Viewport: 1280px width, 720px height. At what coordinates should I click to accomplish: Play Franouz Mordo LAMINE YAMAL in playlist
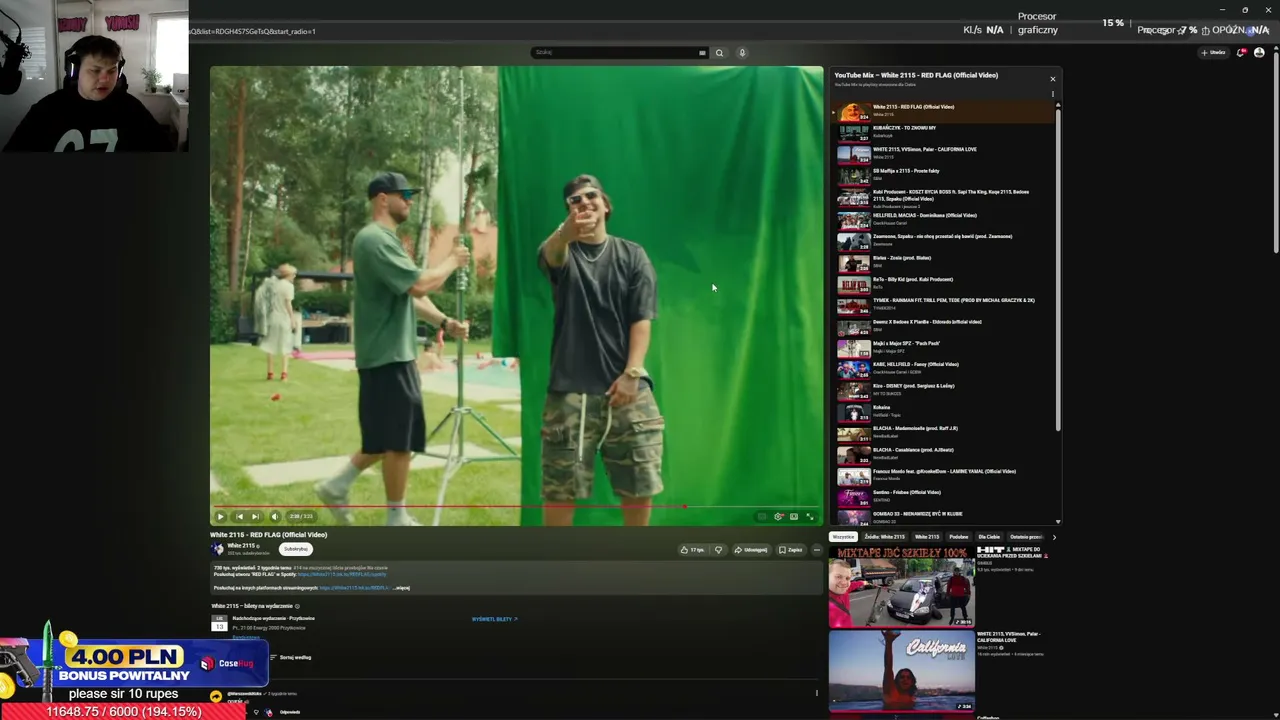click(x=944, y=475)
